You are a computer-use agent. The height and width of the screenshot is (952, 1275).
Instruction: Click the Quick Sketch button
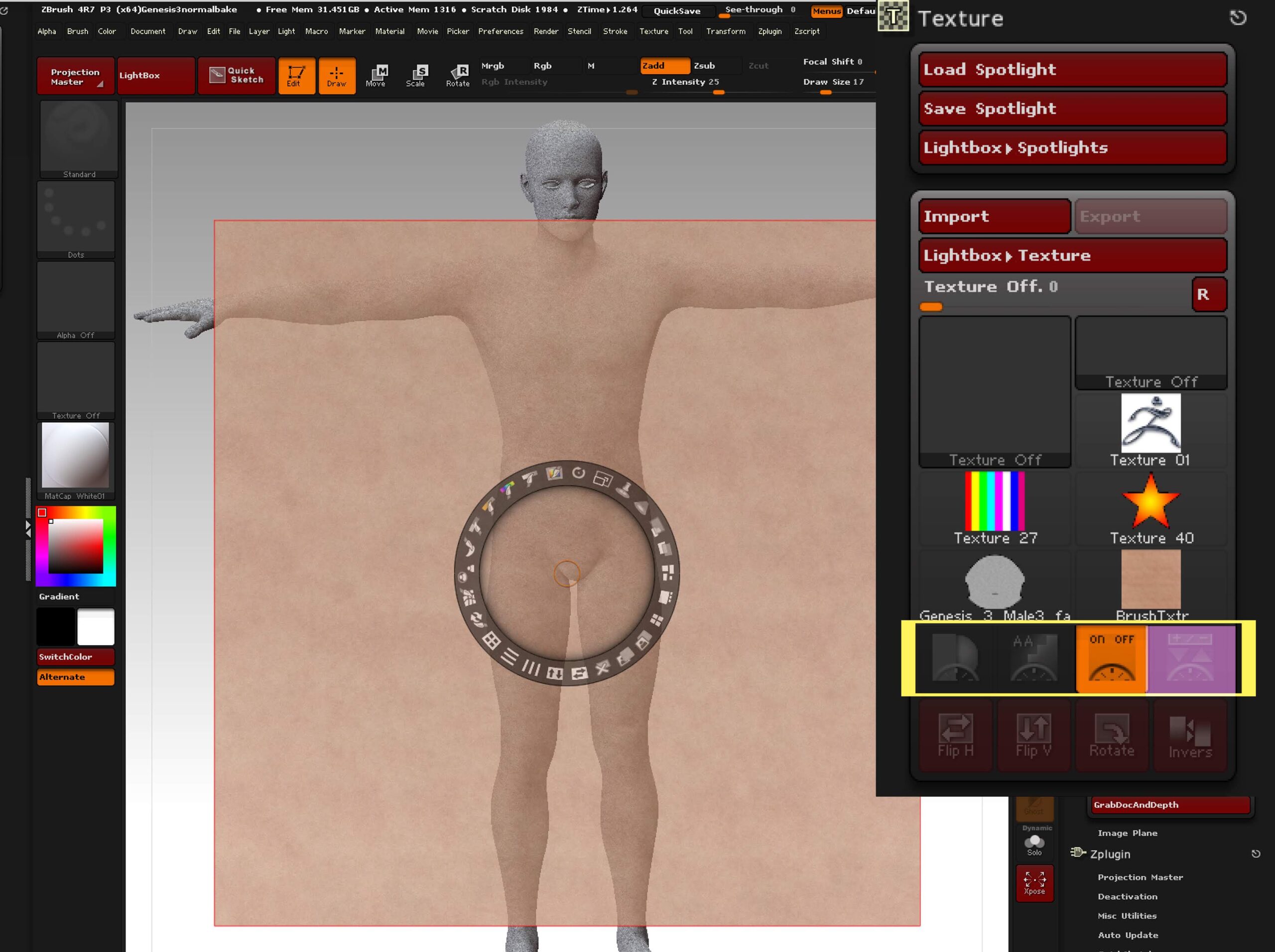[x=237, y=76]
